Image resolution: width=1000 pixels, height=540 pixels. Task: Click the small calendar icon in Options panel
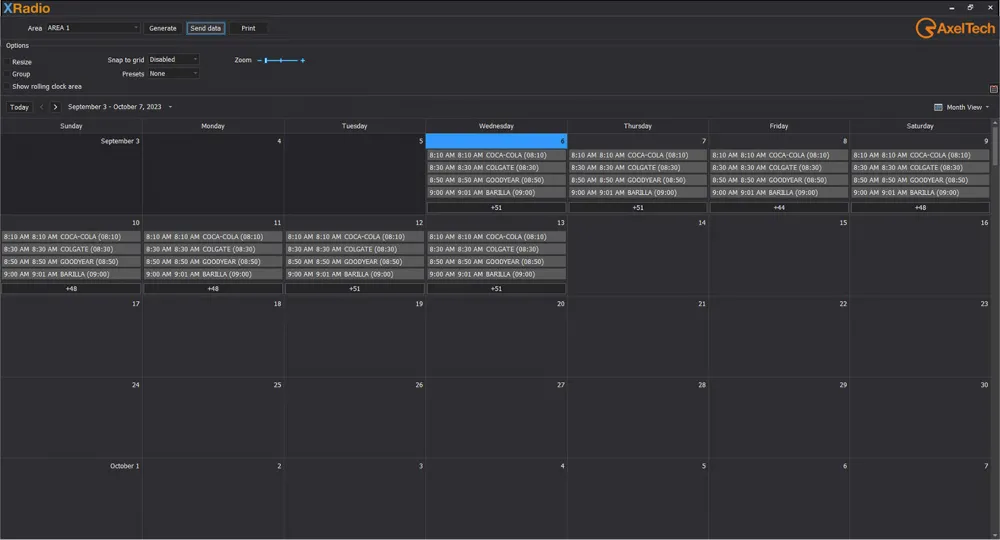tap(993, 89)
